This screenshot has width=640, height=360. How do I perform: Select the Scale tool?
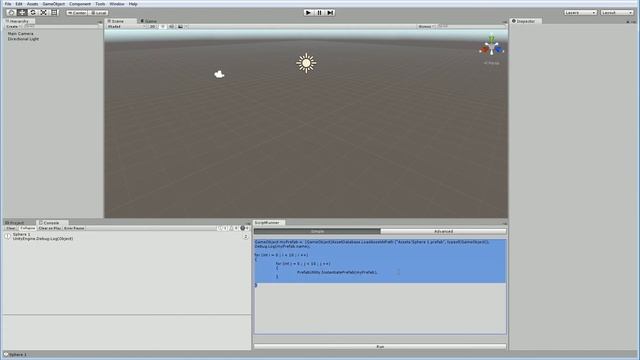[x=44, y=13]
